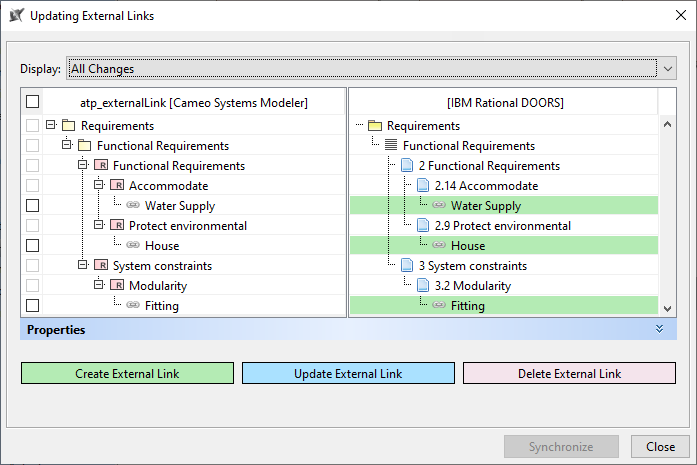697x465 pixels.
Task: Click the document icon for 2.9 Protect environmental
Action: click(x=424, y=226)
